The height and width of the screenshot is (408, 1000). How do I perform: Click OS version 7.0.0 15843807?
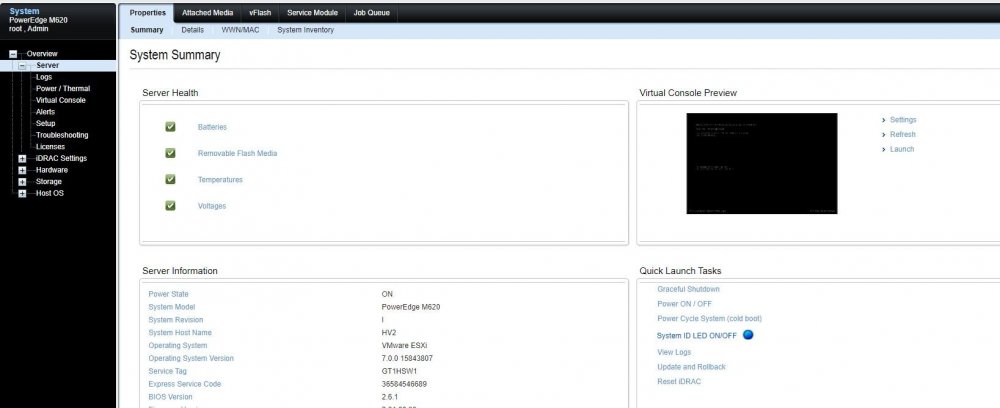click(x=407, y=358)
